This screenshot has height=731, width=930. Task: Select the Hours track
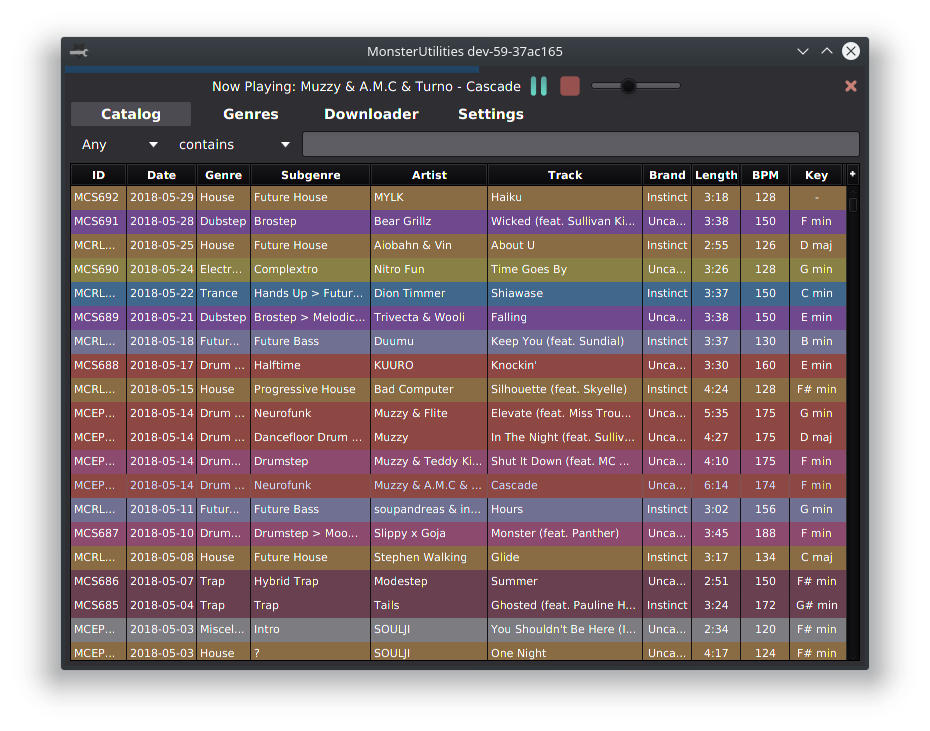(x=565, y=510)
